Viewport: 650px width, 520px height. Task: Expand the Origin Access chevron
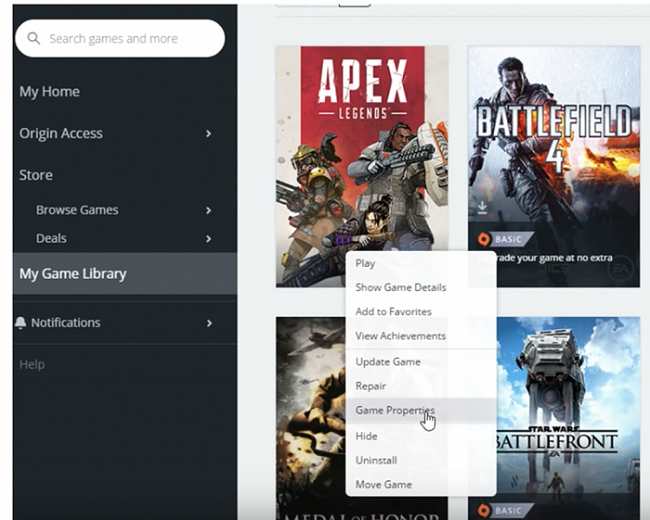(209, 134)
